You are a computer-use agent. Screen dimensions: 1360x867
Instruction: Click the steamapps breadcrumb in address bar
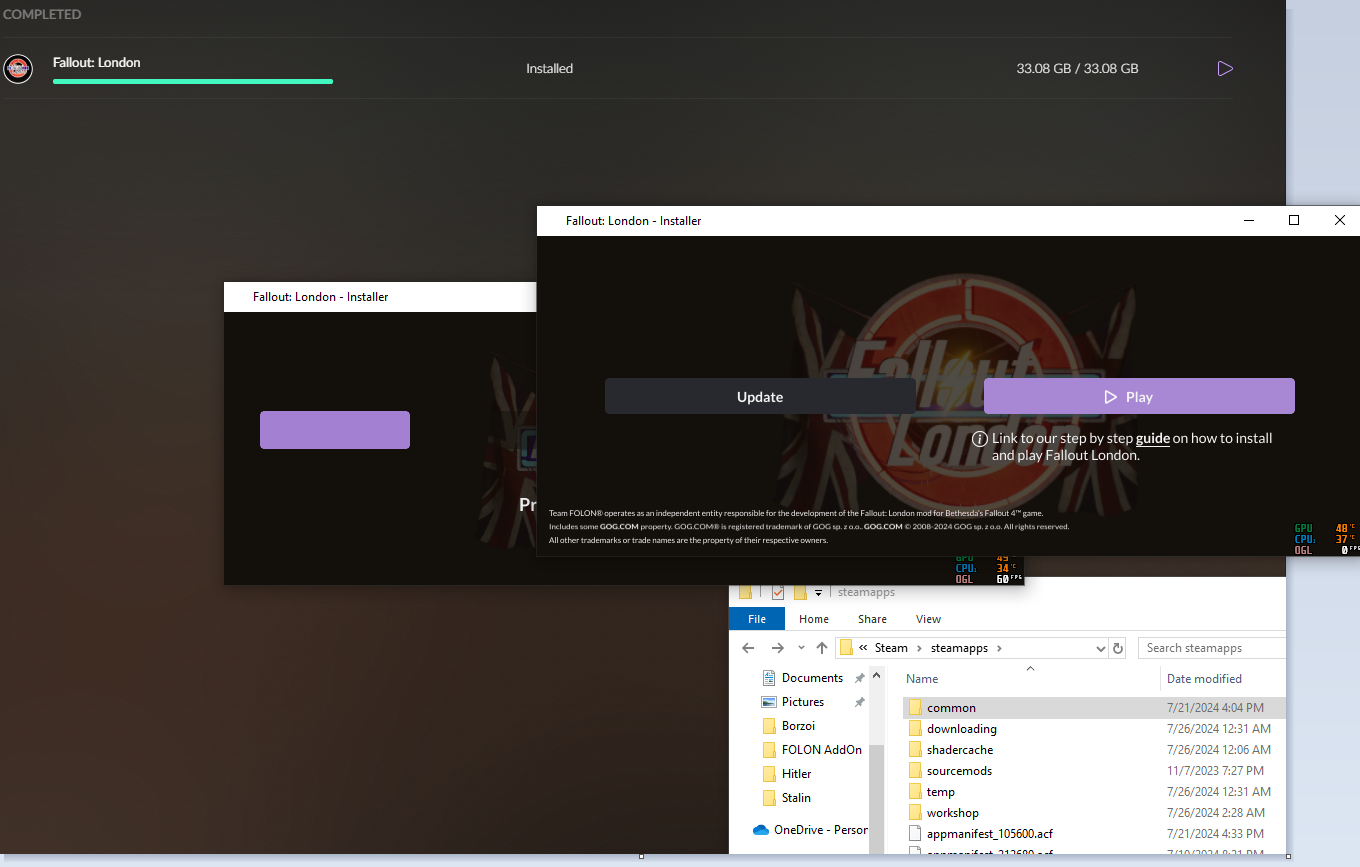(x=959, y=648)
